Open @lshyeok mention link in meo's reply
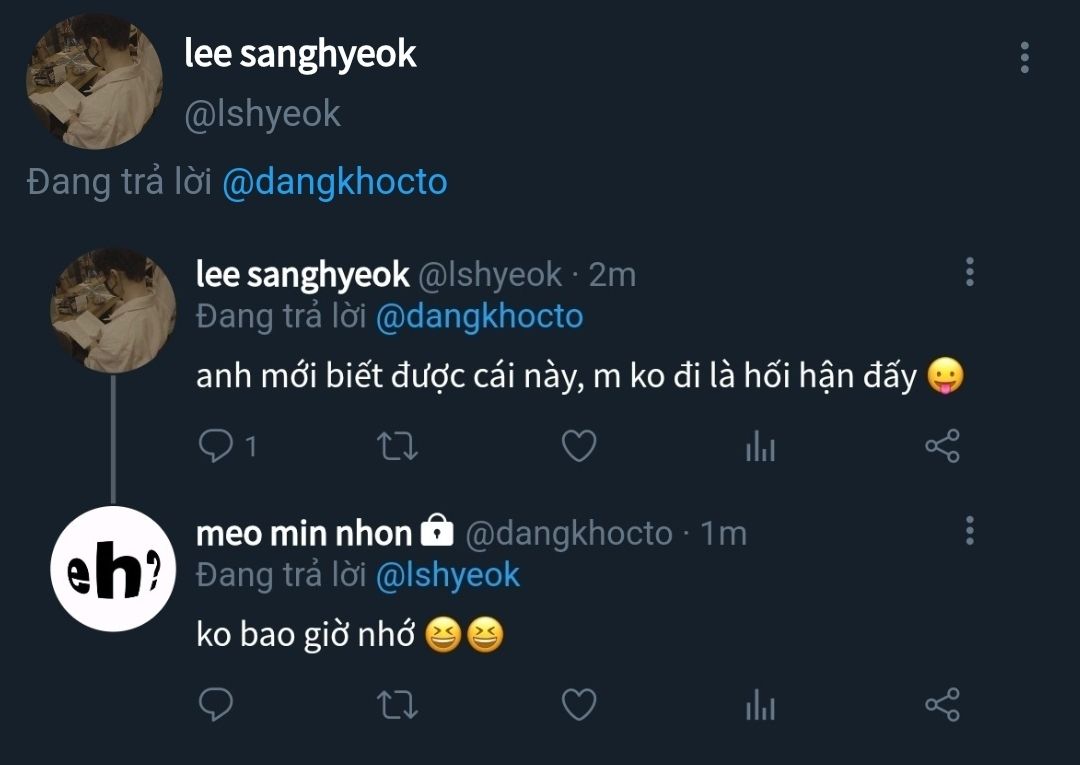The width and height of the screenshot is (1080, 765). coord(448,574)
